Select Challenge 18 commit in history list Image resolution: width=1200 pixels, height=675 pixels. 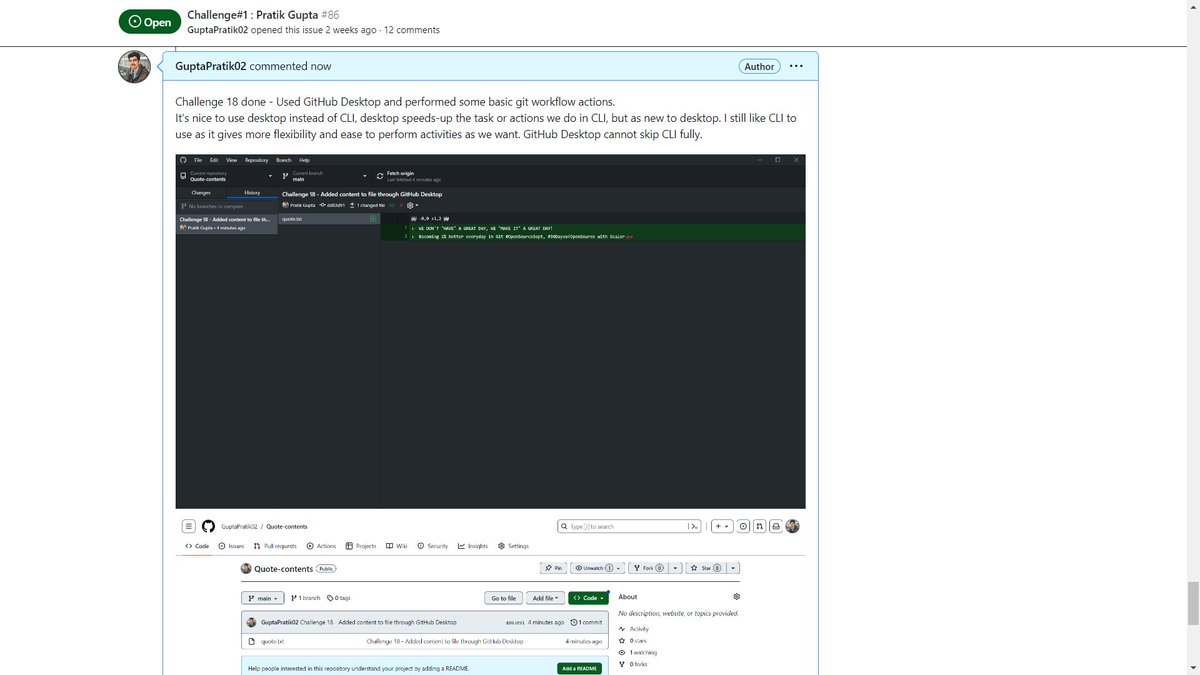[226, 223]
